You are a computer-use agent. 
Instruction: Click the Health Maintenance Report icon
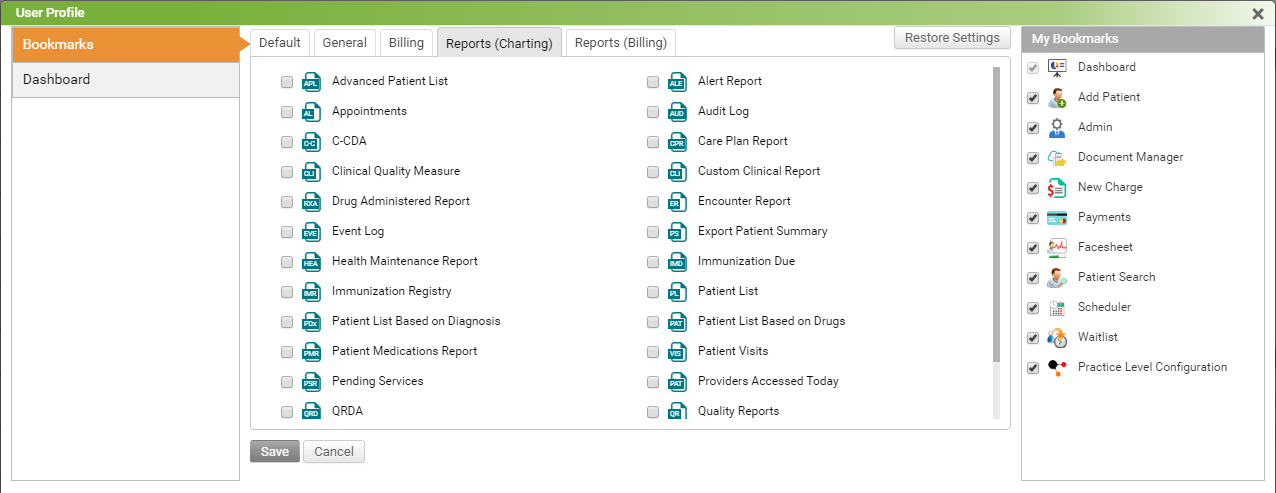[311, 262]
